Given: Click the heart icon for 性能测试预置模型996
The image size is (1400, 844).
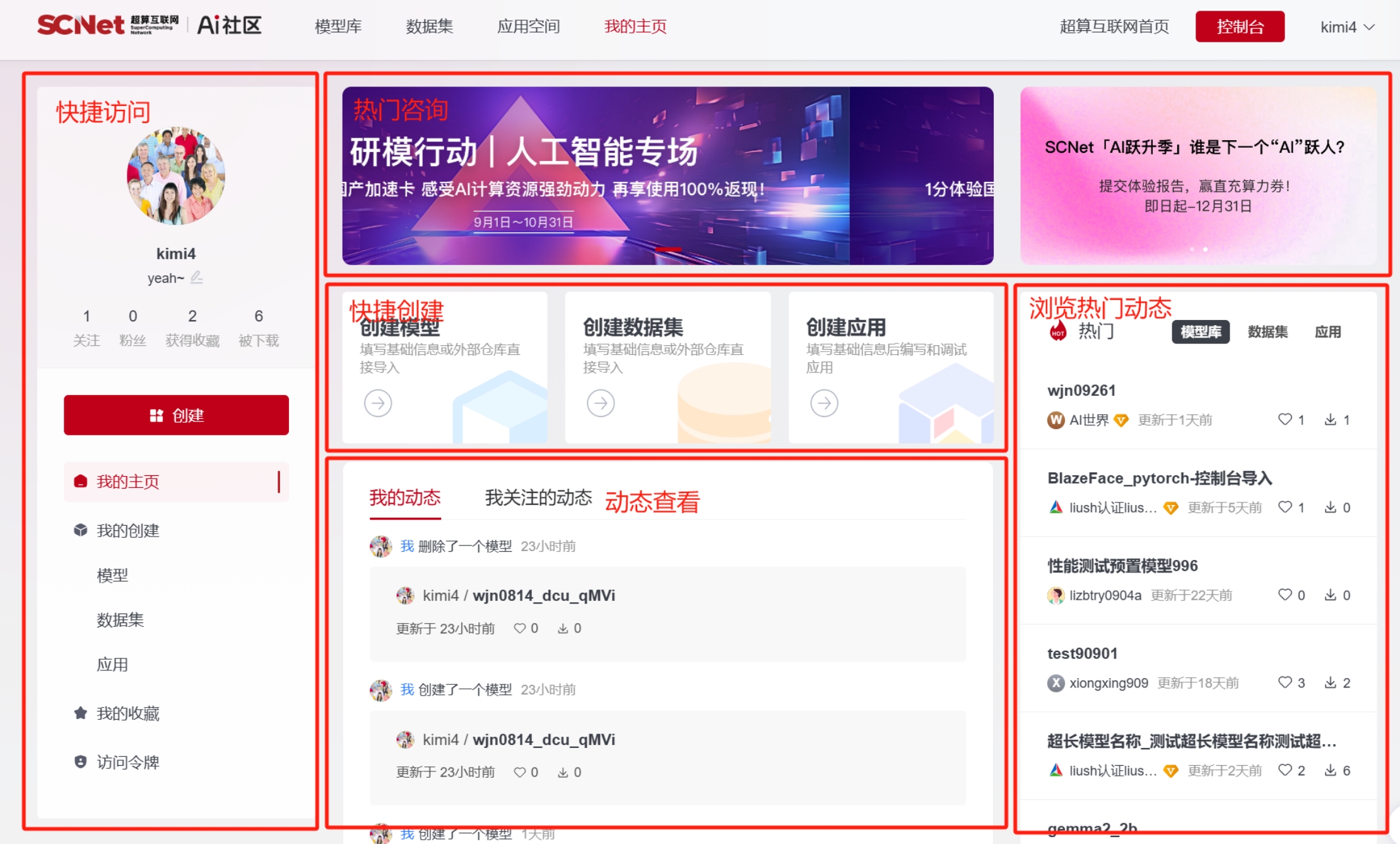Looking at the screenshot, I should 1285,595.
